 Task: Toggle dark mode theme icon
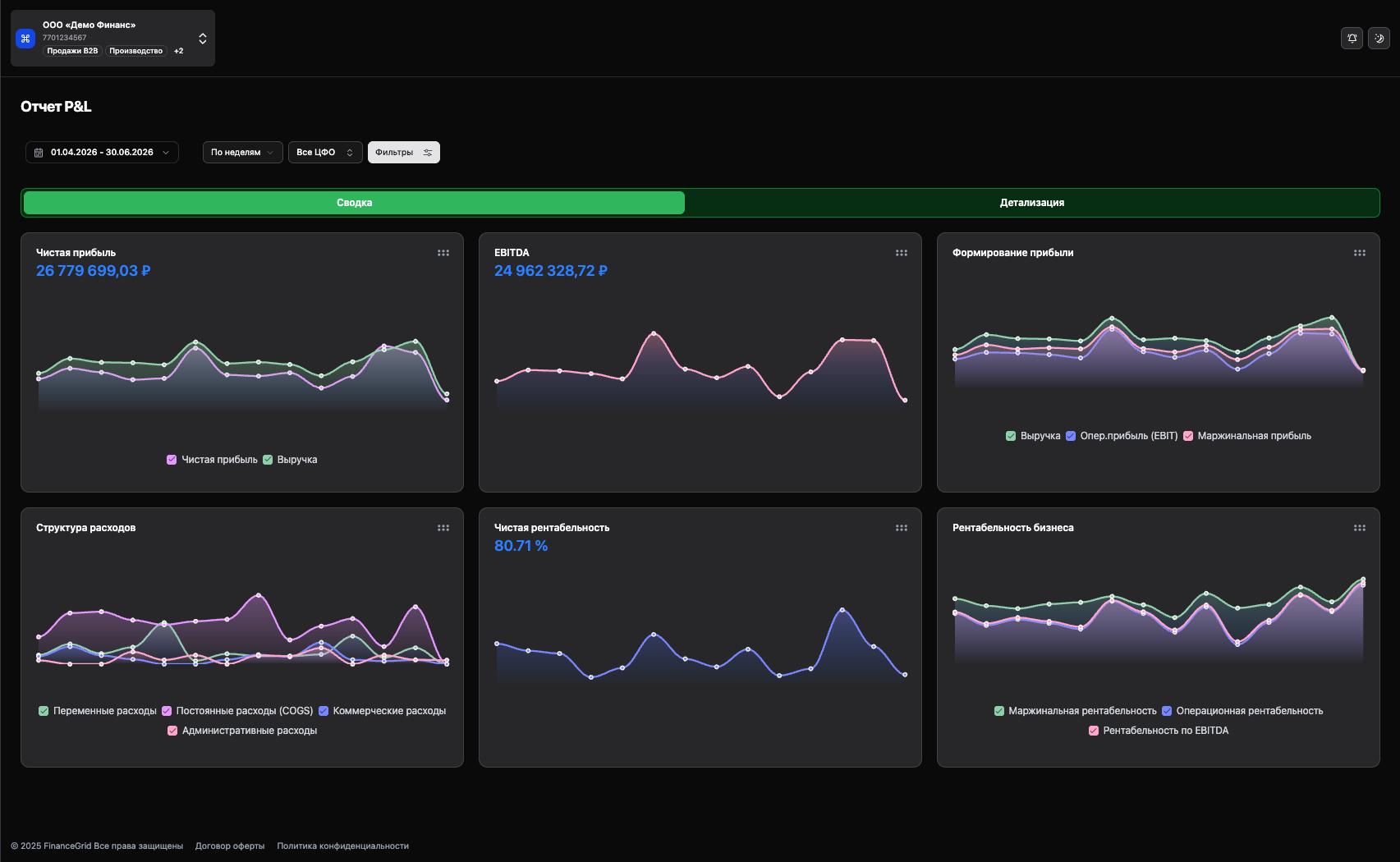[x=1379, y=39]
